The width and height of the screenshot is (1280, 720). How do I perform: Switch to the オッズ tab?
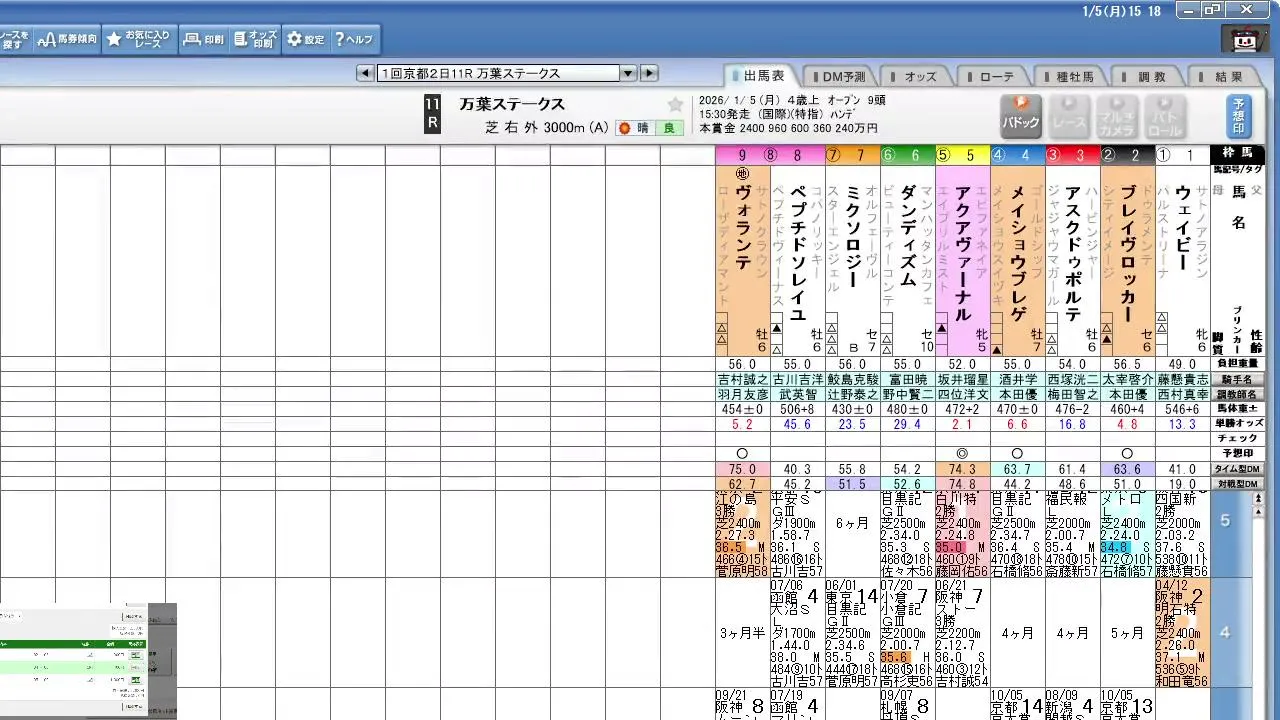(915, 77)
